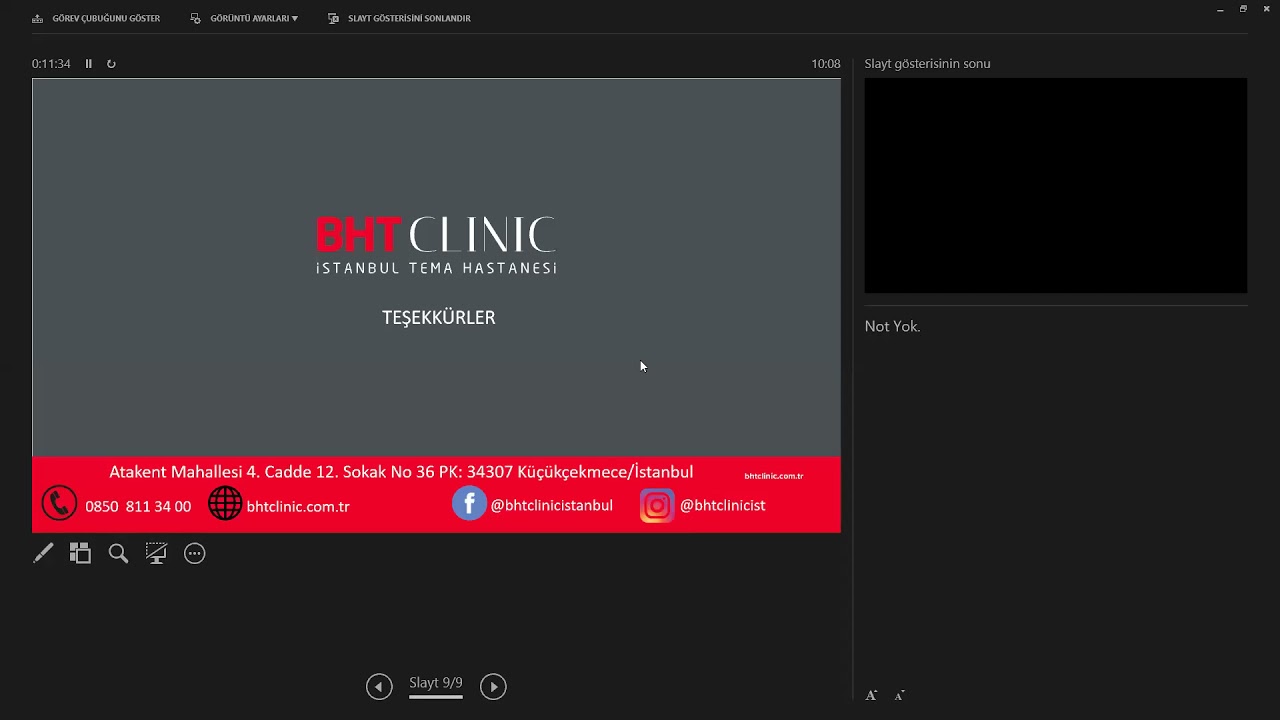Click the Not Yok notes text
The width and height of the screenshot is (1280, 720).
892,327
